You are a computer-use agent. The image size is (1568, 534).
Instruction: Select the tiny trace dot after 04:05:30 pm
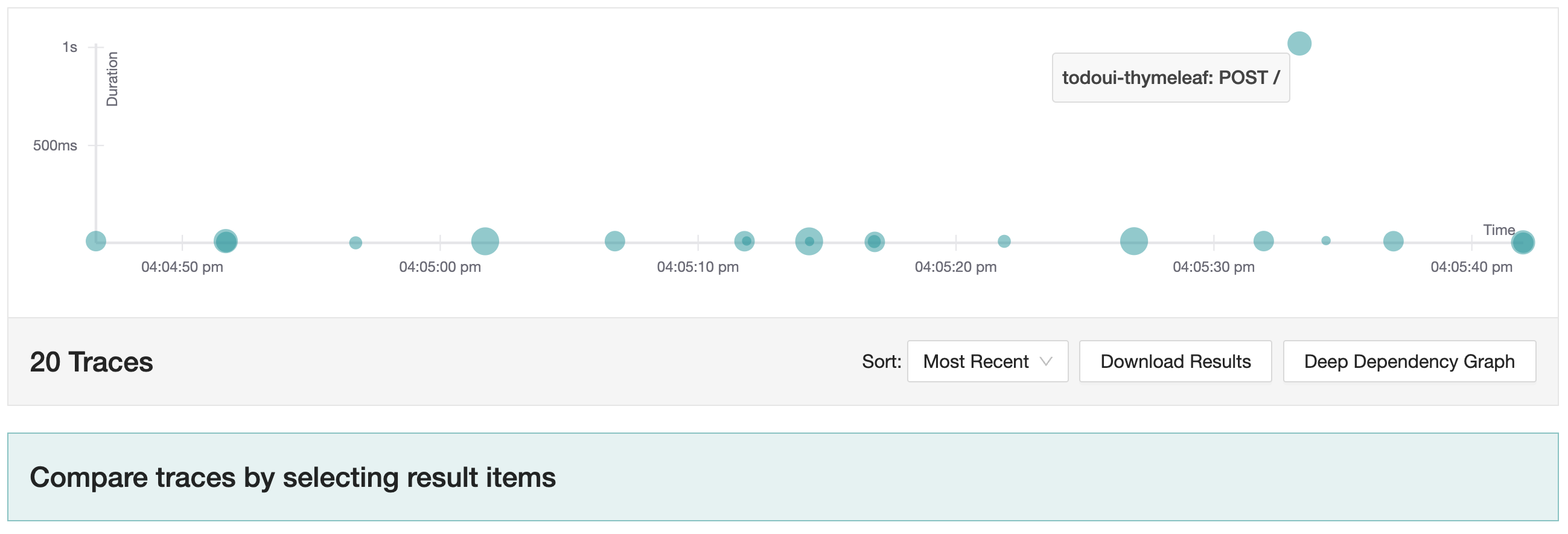1326,240
